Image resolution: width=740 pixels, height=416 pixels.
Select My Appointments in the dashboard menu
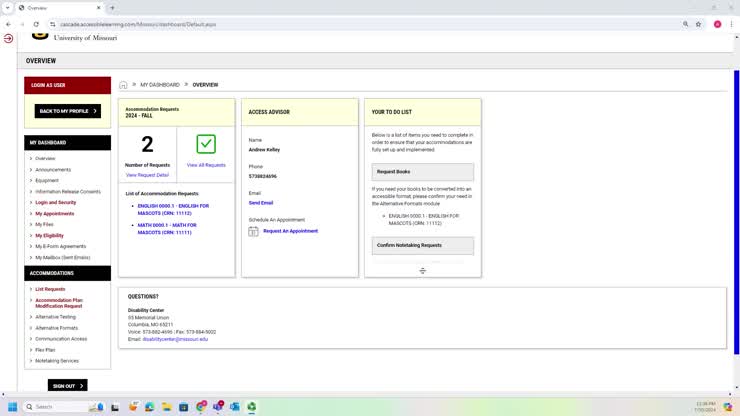pos(54,213)
